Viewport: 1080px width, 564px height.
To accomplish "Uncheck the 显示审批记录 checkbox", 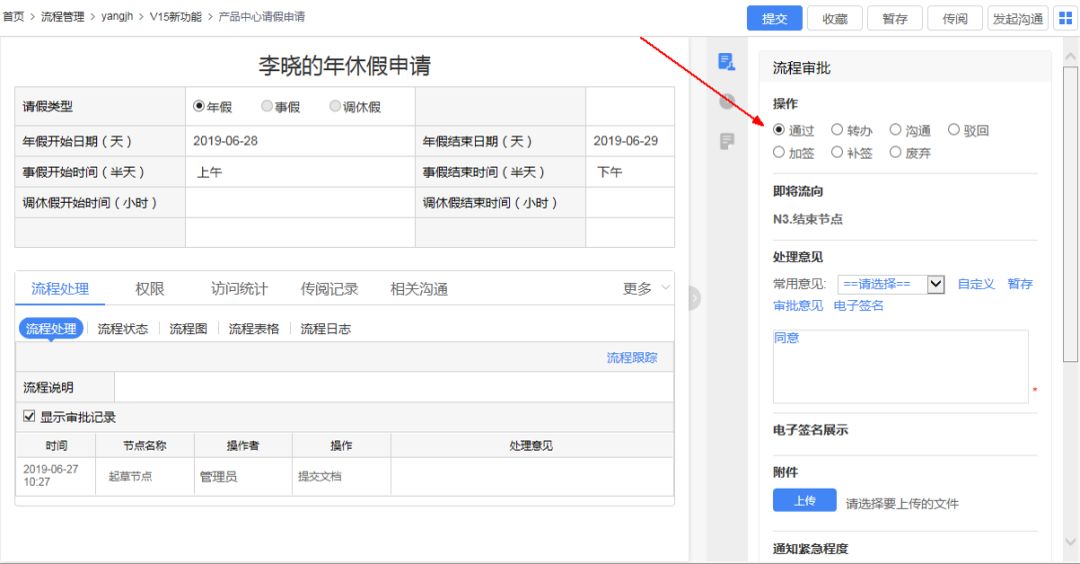I will (29, 417).
